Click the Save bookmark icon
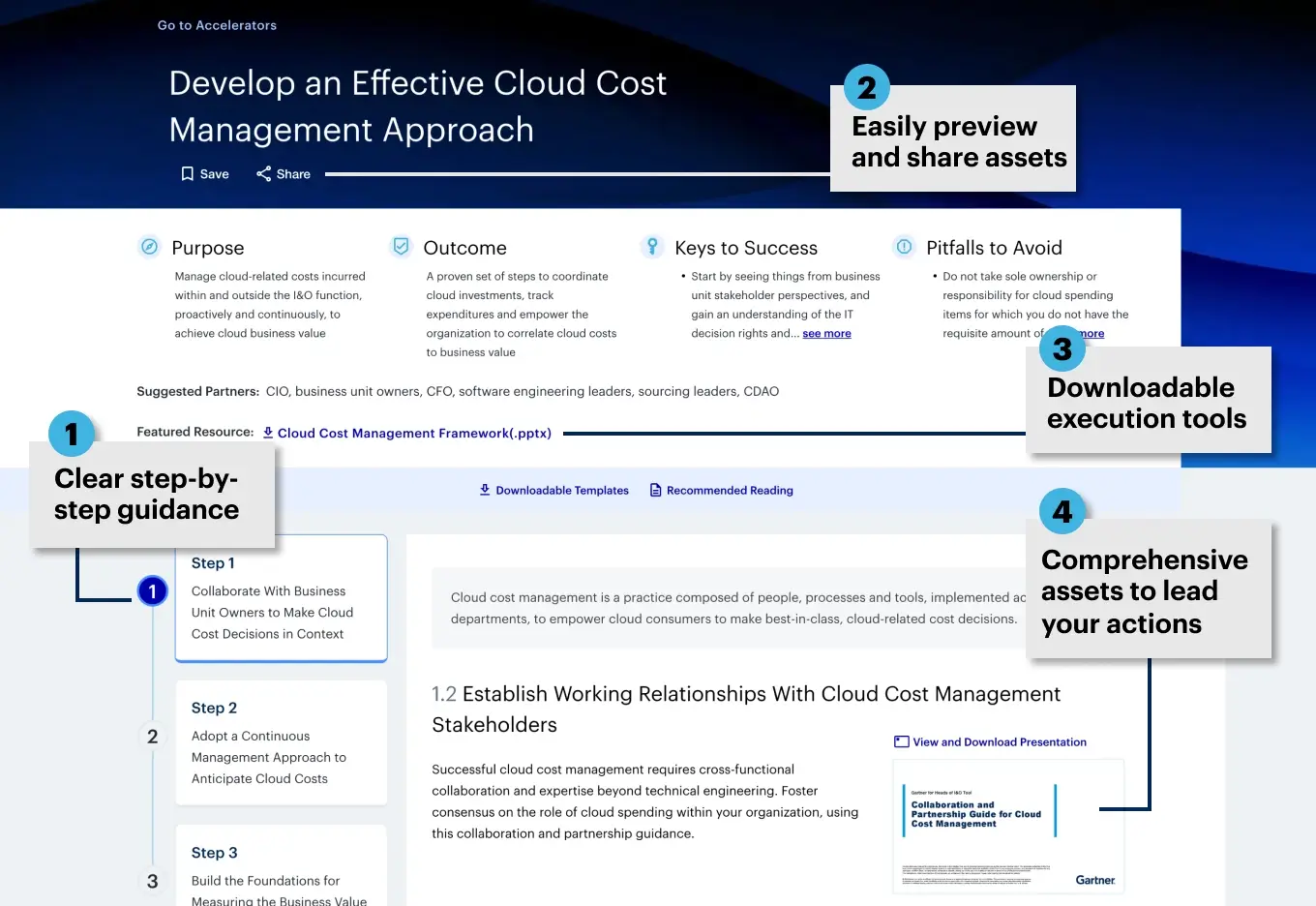1316x906 pixels. coord(188,173)
